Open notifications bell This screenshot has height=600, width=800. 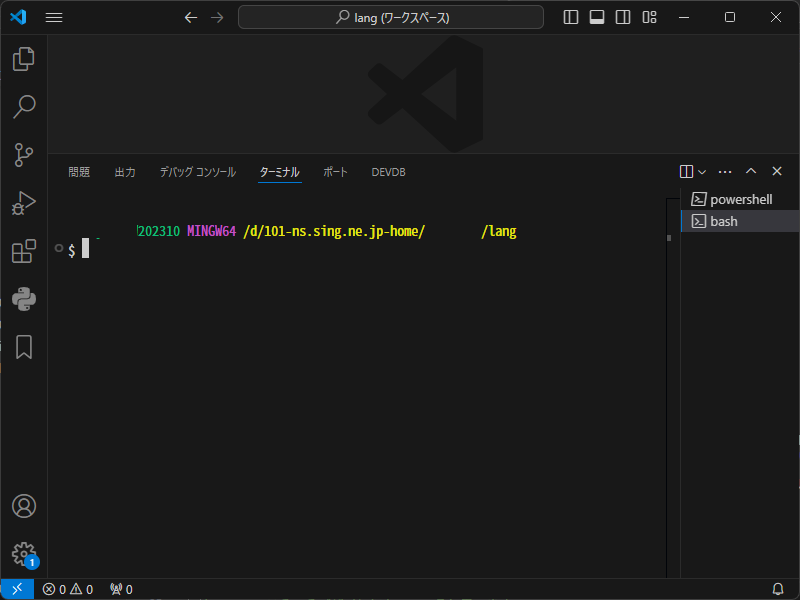point(778,589)
